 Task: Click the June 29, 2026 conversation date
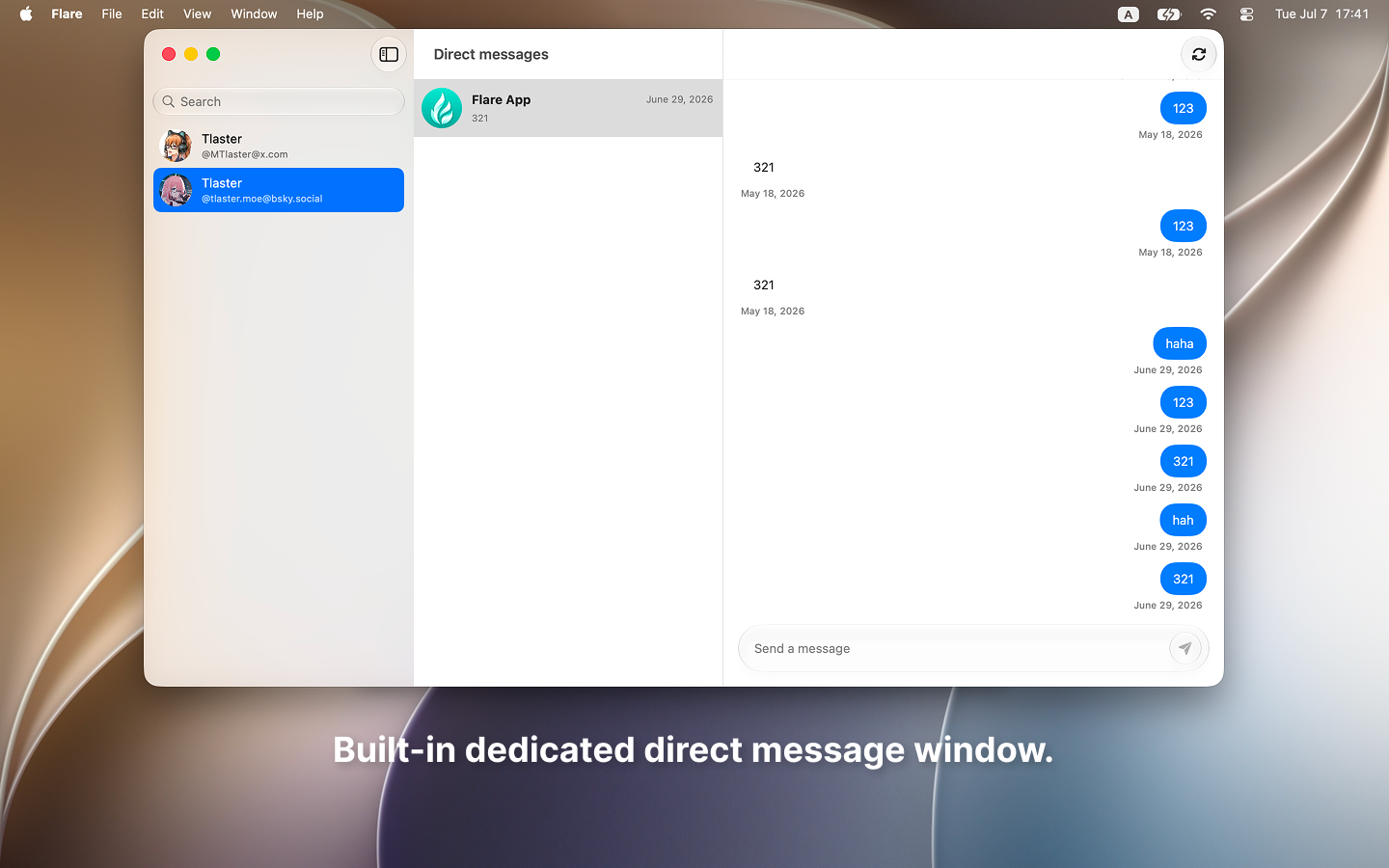tap(679, 99)
